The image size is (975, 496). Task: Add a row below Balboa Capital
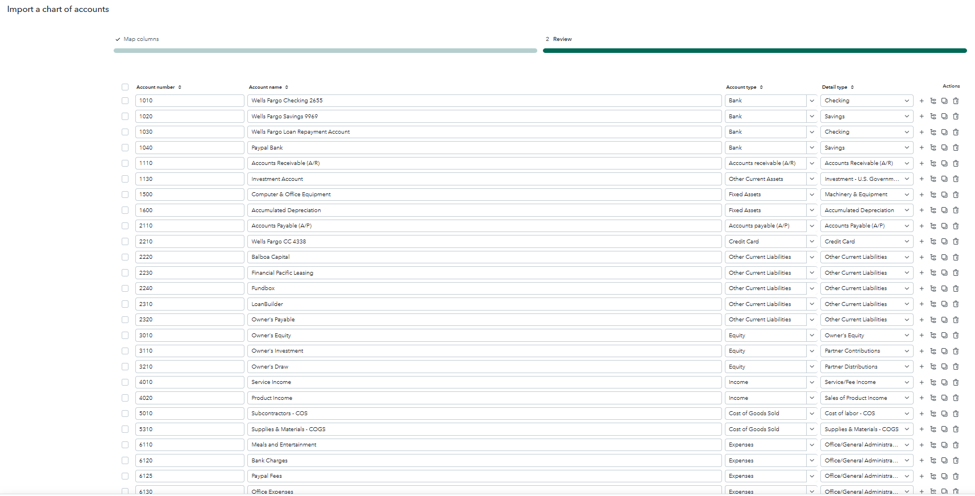pos(922,257)
